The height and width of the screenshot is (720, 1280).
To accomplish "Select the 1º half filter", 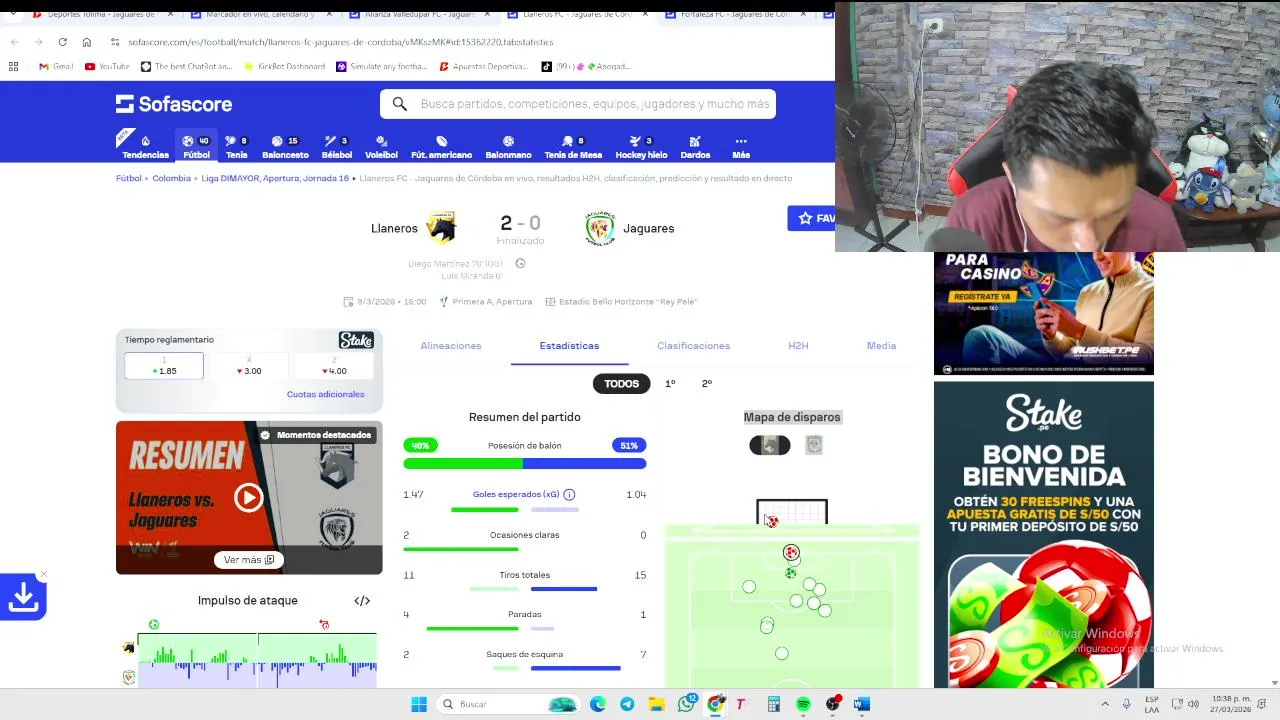I will (x=670, y=384).
